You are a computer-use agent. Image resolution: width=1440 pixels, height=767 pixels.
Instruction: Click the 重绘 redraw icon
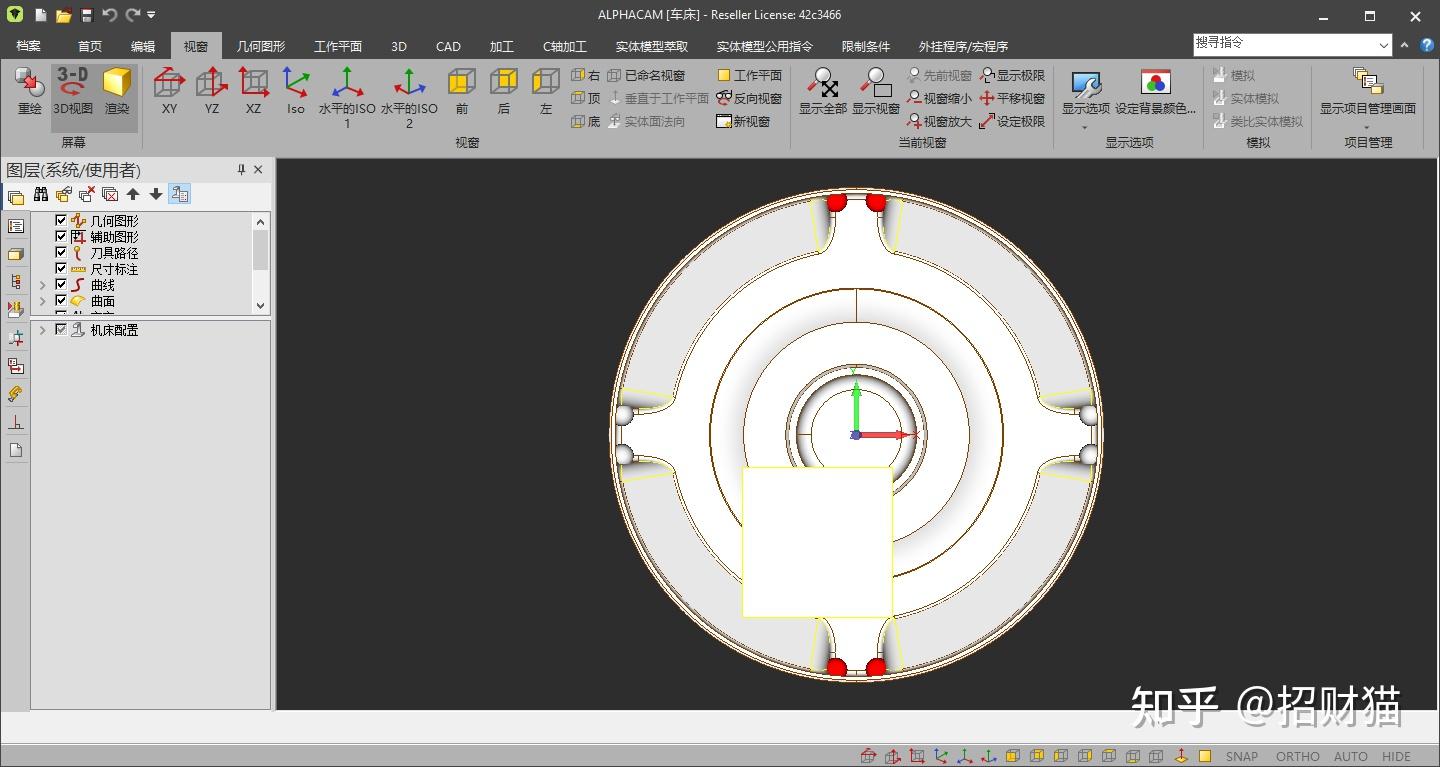pyautogui.click(x=30, y=84)
